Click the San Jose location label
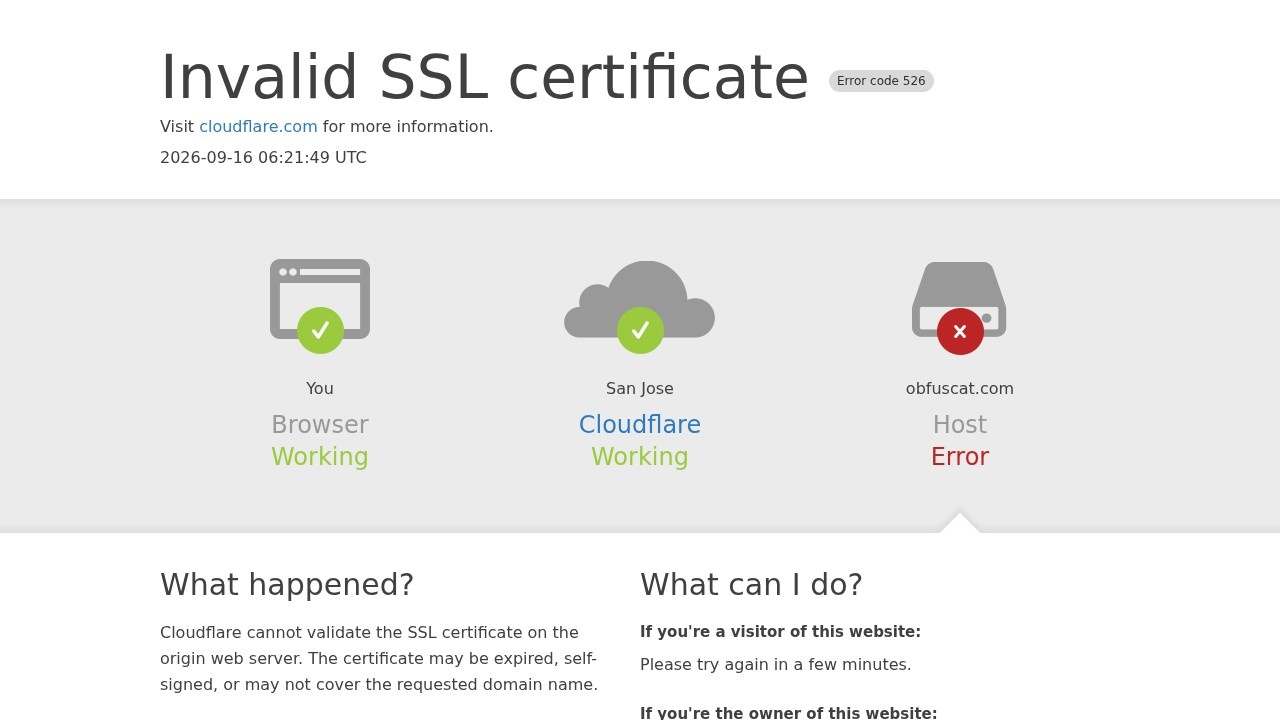This screenshot has height=720, width=1280. (x=640, y=389)
